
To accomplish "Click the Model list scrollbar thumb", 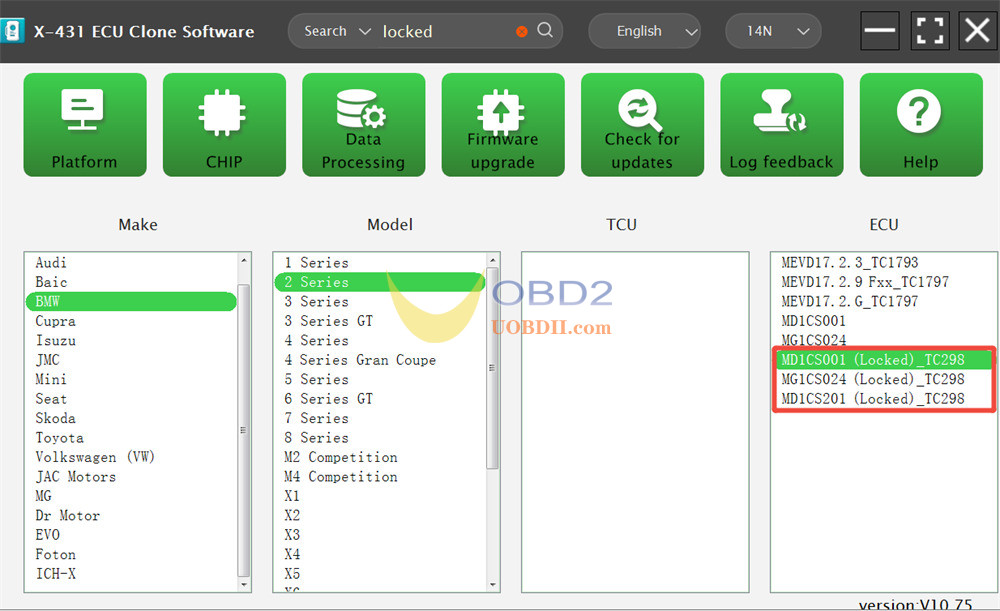I will click(492, 368).
